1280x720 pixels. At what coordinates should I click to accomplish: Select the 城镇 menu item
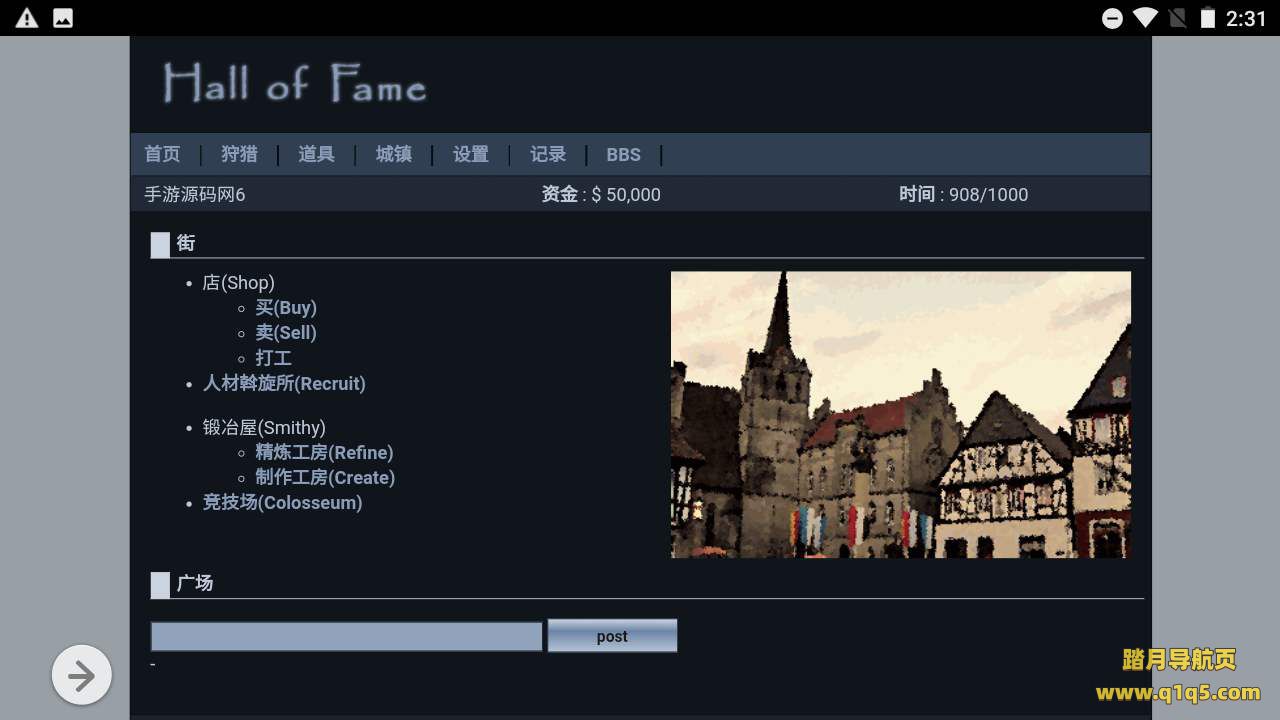(393, 154)
